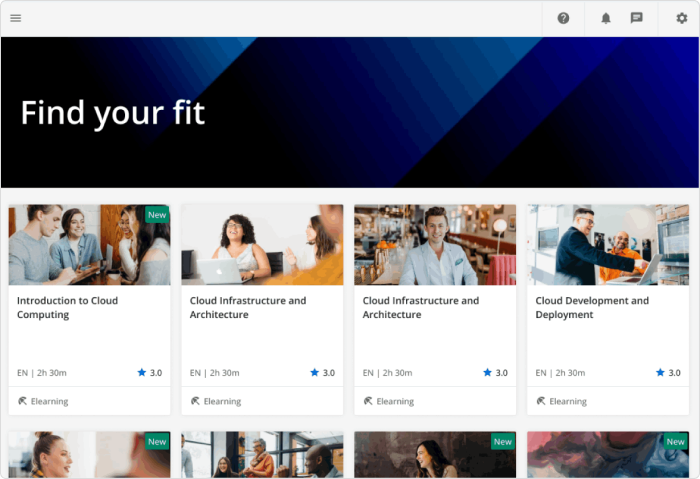Image resolution: width=700 pixels, height=479 pixels.
Task: Select thumbnail of man in restaurant
Action: click(435, 245)
